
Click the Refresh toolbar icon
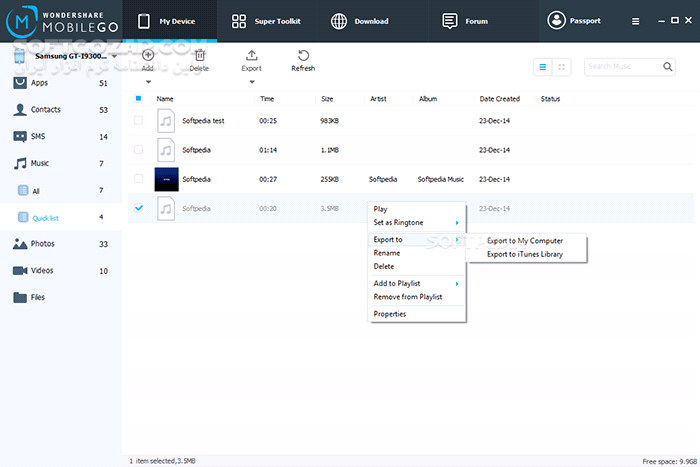[x=302, y=56]
